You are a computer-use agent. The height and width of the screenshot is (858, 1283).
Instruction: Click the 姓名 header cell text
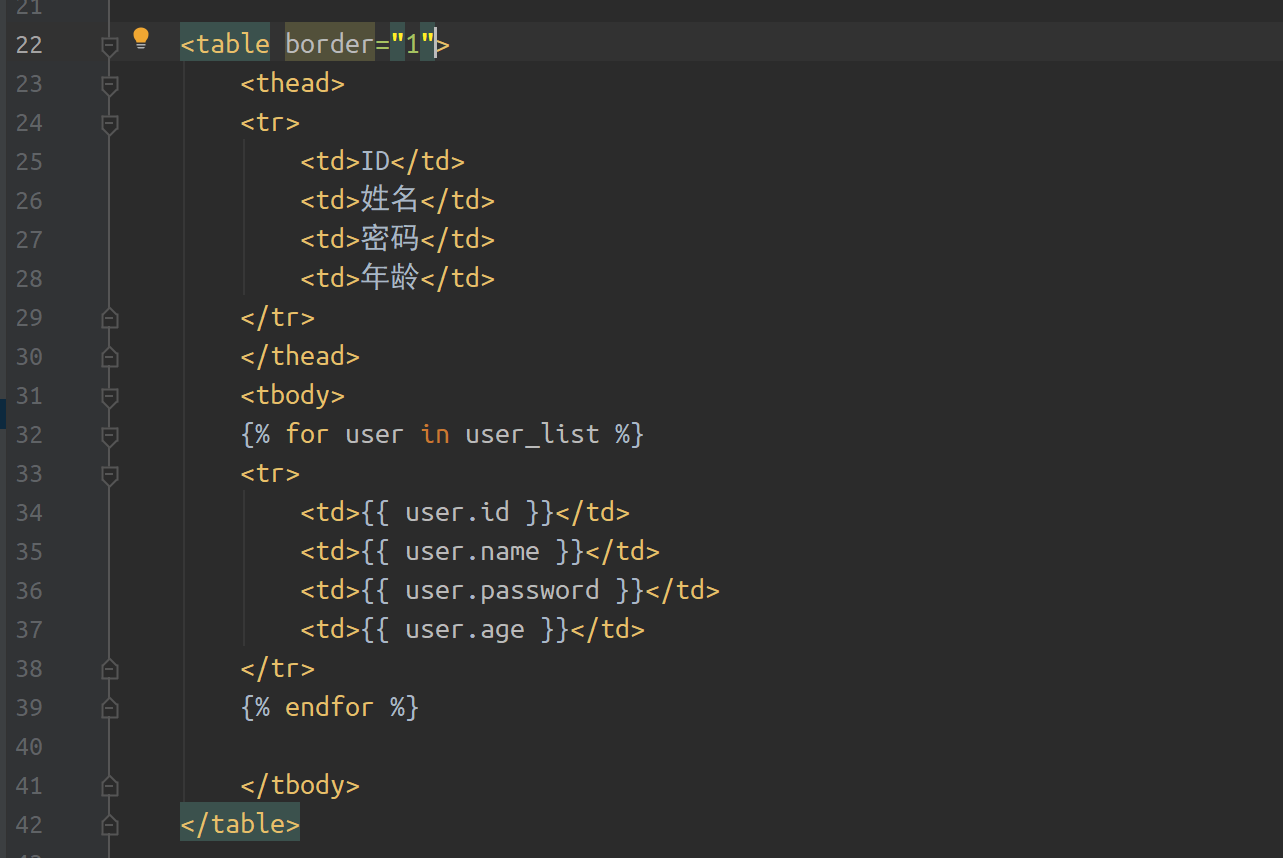click(x=390, y=200)
